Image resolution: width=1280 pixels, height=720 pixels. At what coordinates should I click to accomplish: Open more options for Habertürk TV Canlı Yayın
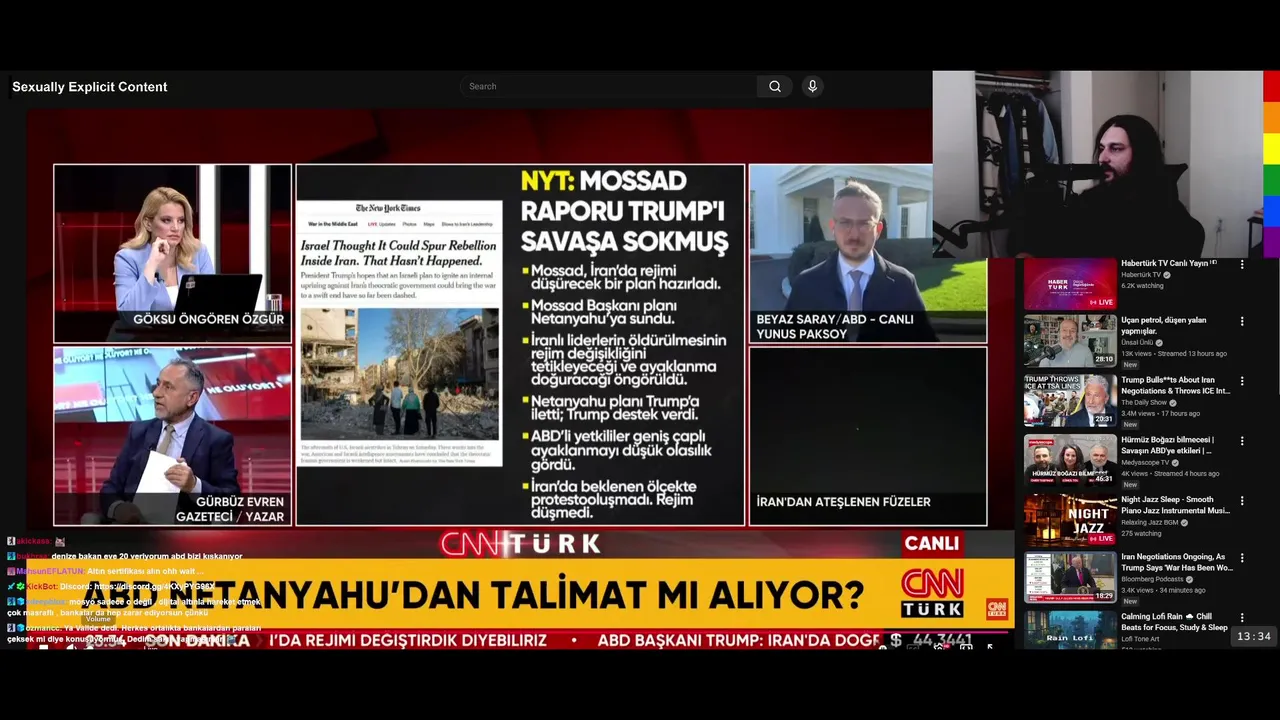click(x=1242, y=265)
